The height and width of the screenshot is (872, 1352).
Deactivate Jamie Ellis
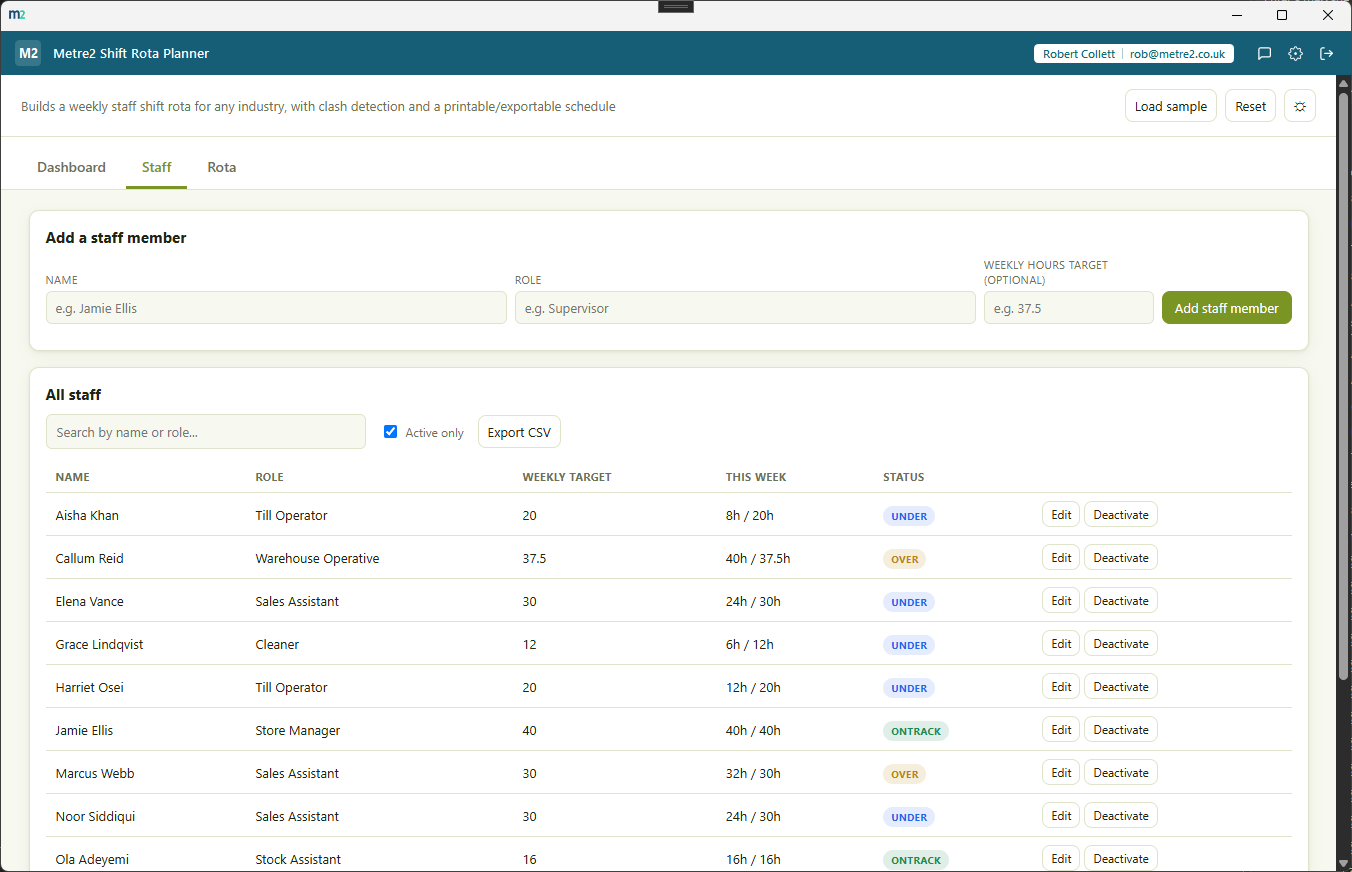click(1121, 730)
